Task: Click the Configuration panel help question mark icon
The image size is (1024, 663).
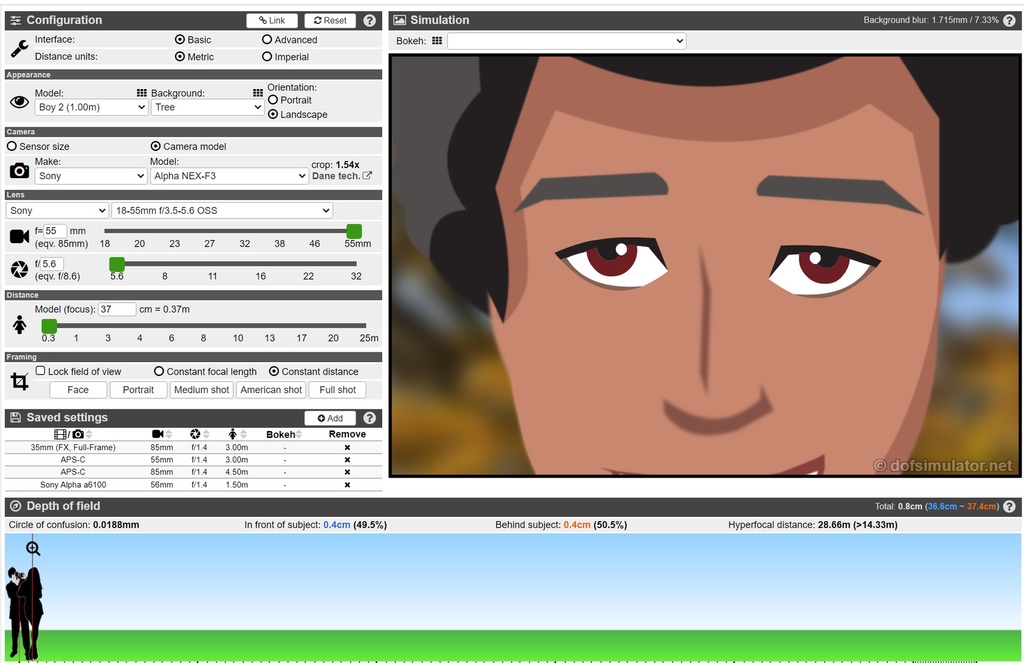Action: coord(370,20)
